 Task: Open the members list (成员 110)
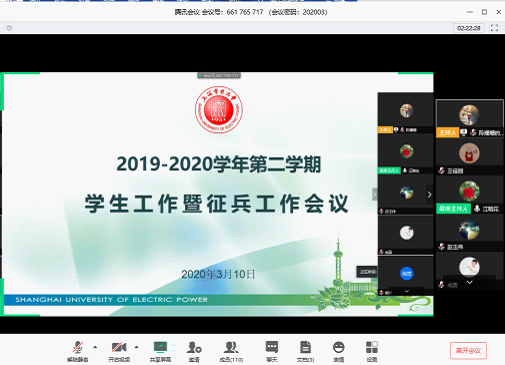pyautogui.click(x=231, y=351)
